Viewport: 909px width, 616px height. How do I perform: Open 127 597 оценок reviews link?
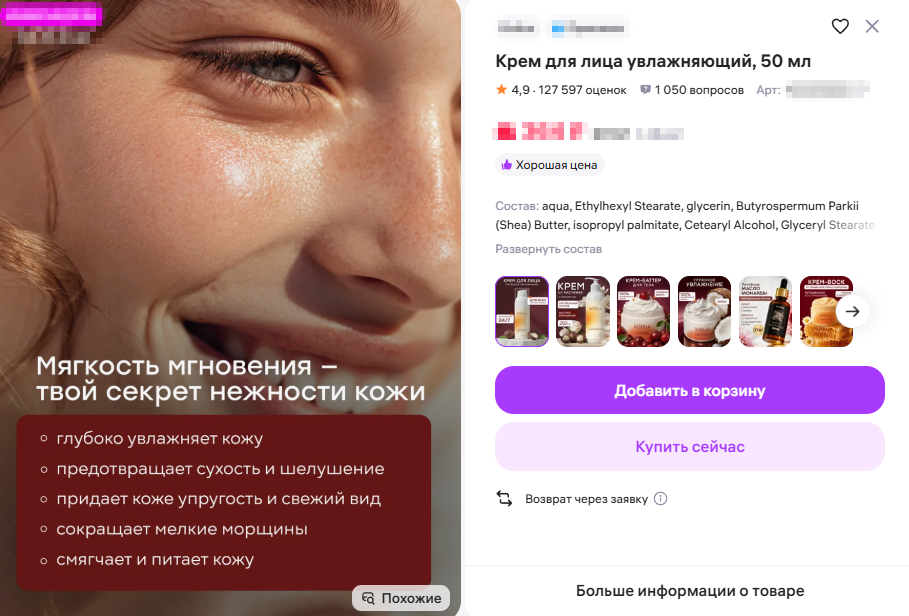tap(583, 90)
